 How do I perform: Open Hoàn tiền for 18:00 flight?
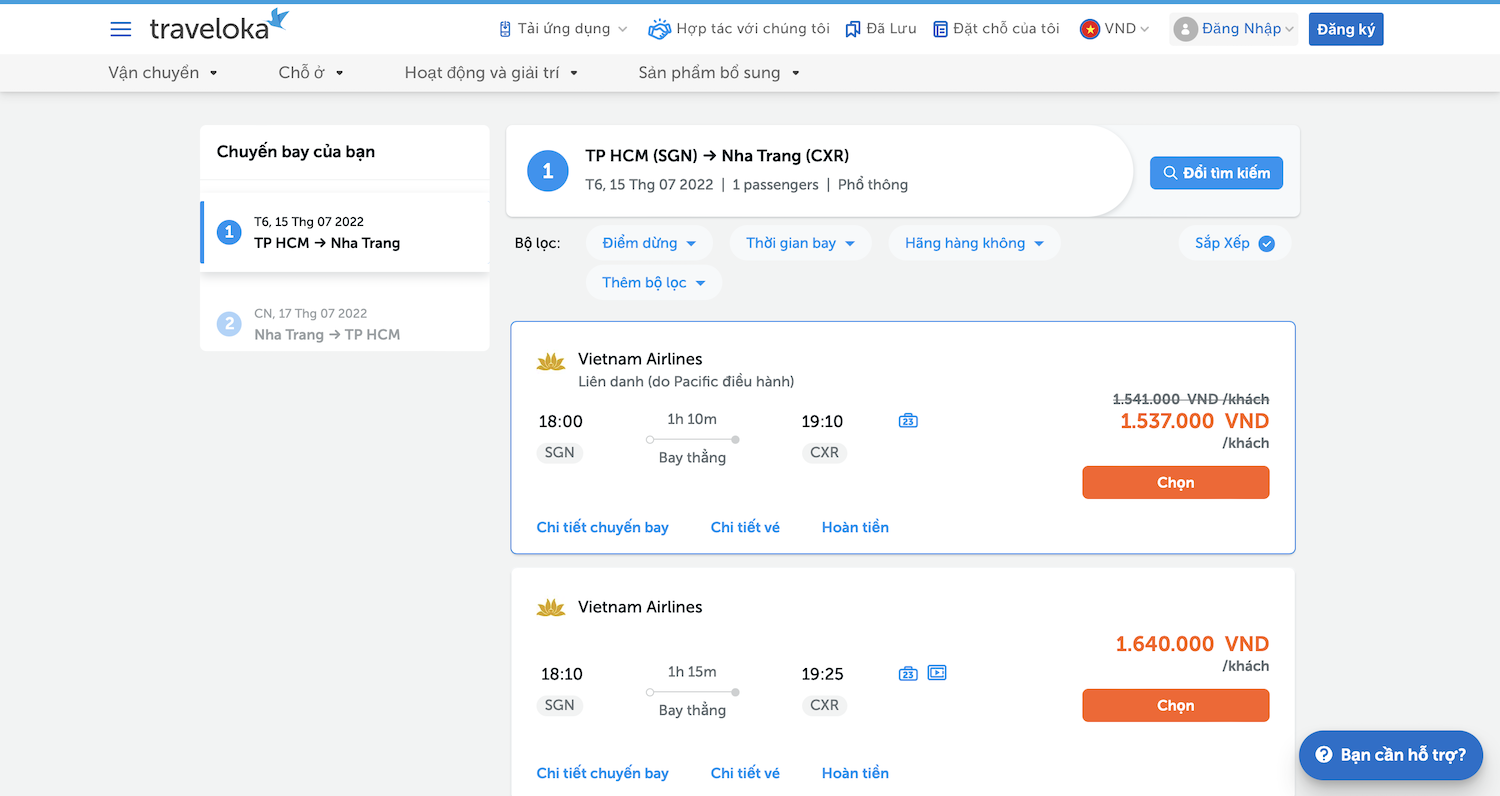click(855, 527)
